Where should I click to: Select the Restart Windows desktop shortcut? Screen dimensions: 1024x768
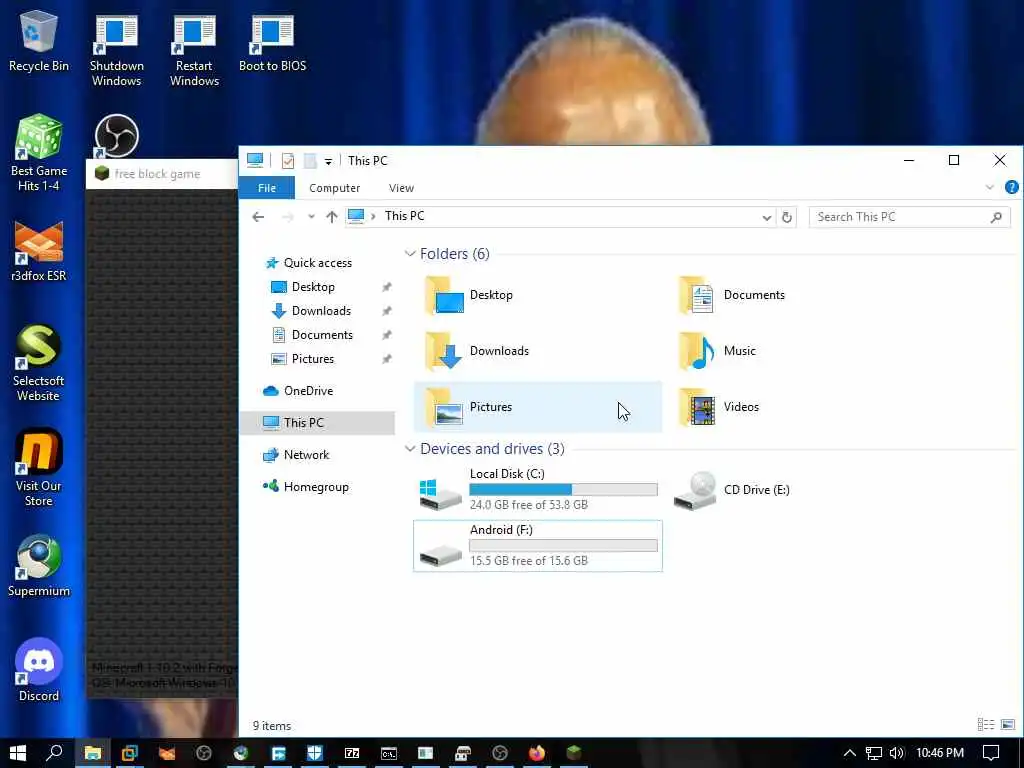[x=194, y=51]
